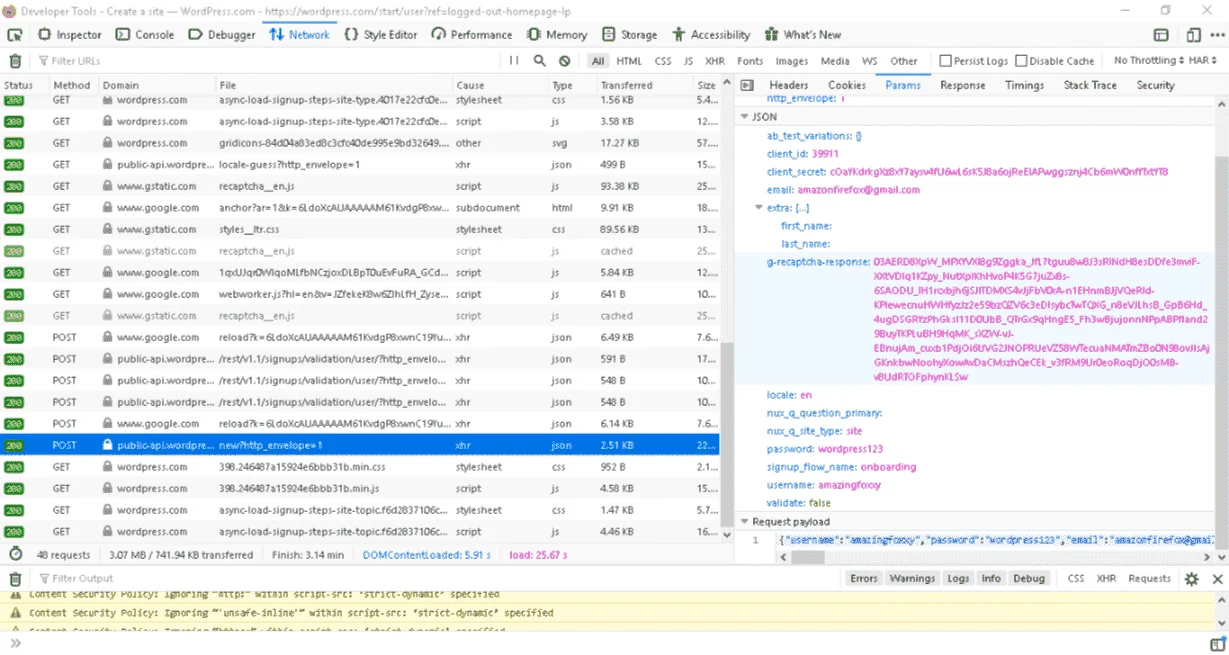The height and width of the screenshot is (655, 1229).
Task: Open the request blocking panel icon
Action: 565,61
